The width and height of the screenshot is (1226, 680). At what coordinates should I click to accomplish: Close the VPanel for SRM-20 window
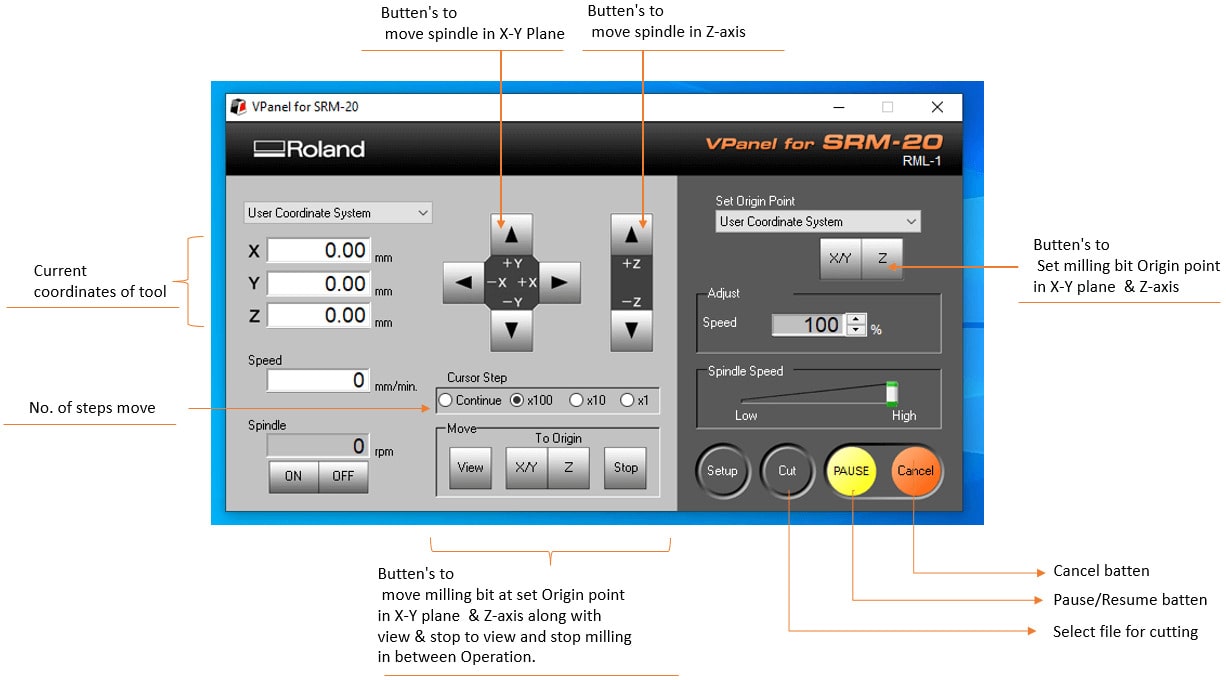(x=937, y=107)
